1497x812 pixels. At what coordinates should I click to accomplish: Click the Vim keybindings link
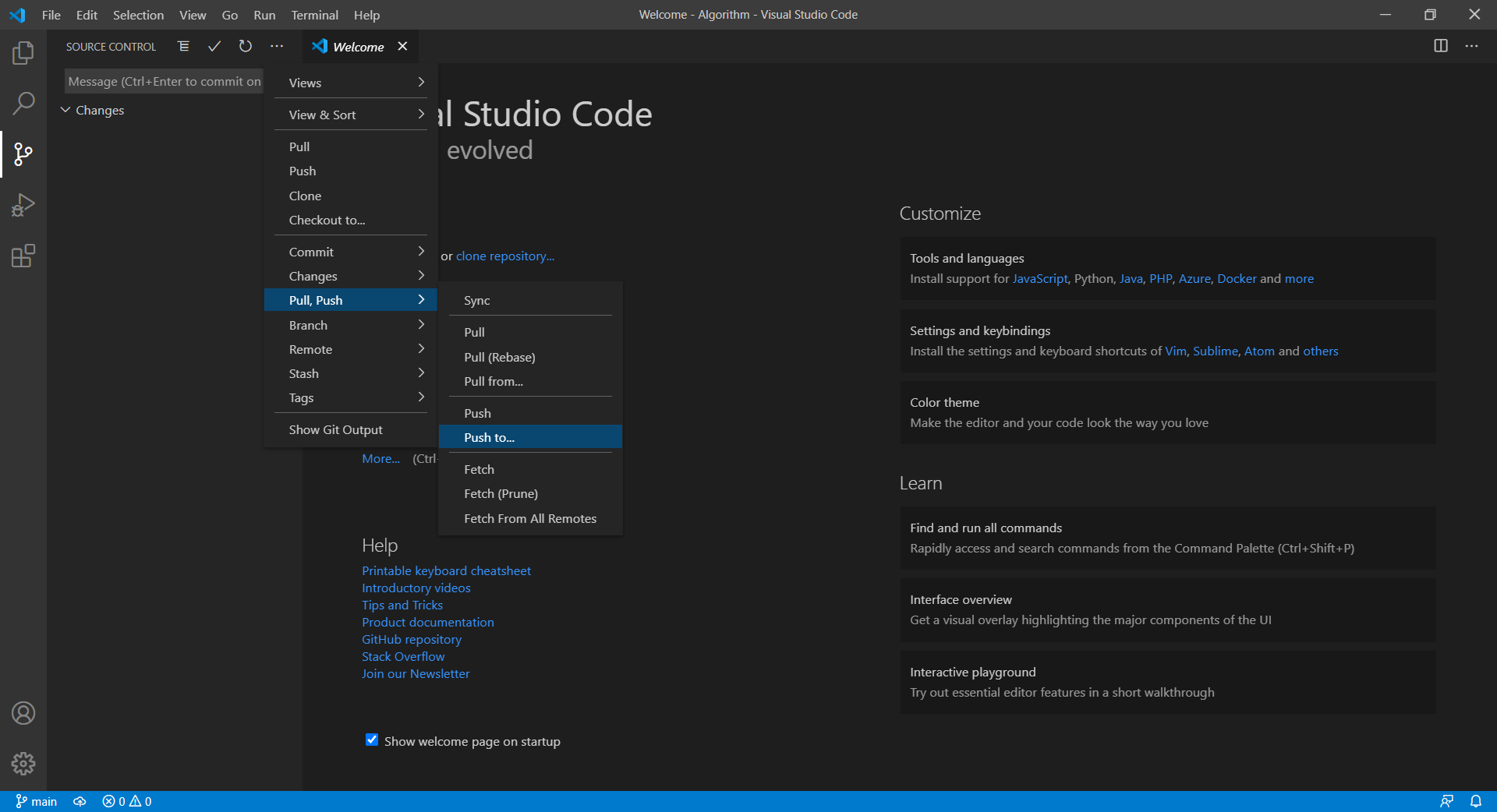click(x=1176, y=351)
